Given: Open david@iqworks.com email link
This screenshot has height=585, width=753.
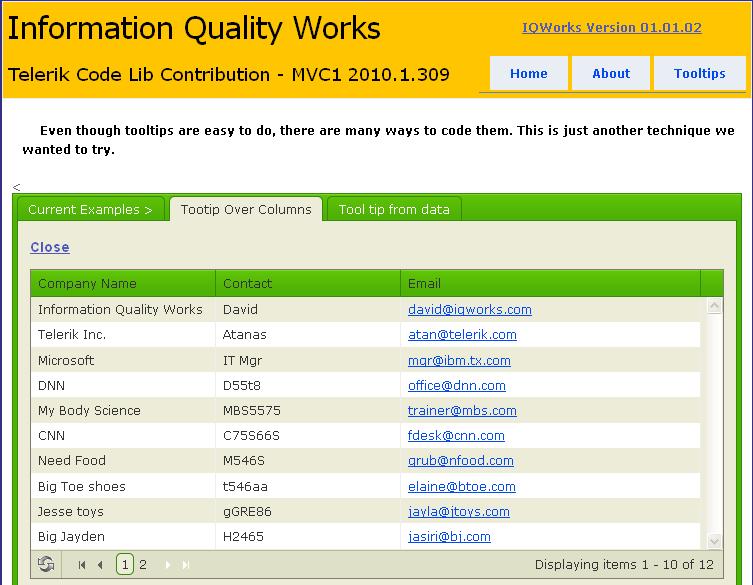Looking at the screenshot, I should 470,309.
